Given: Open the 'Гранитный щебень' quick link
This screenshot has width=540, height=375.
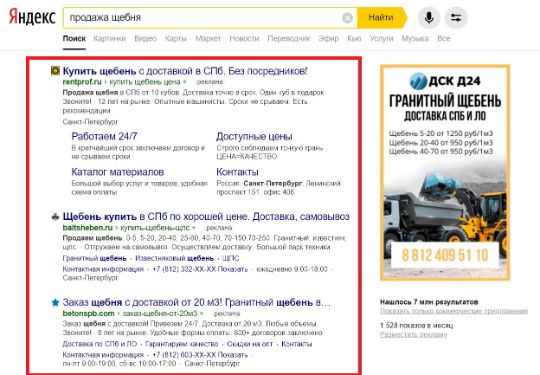Looking at the screenshot, I should [94, 258].
